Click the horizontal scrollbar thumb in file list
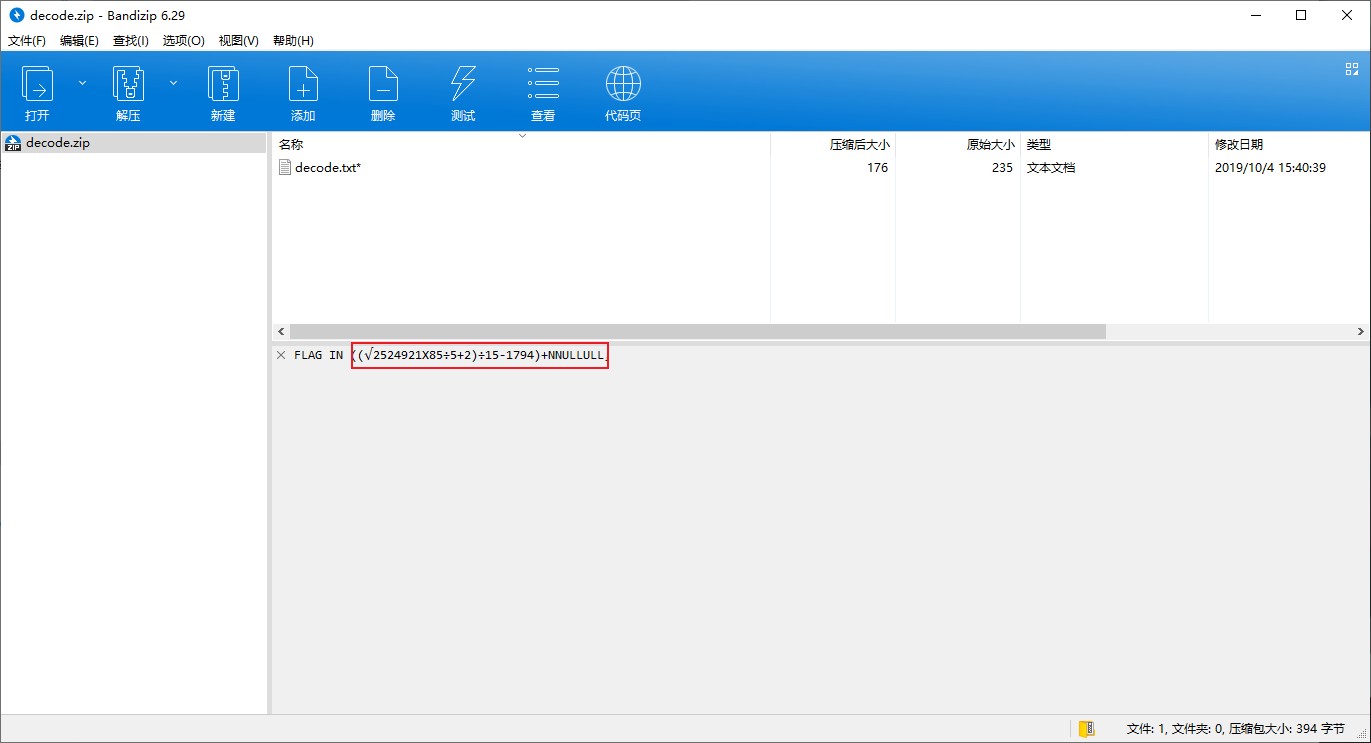The image size is (1371, 743). [x=698, y=331]
